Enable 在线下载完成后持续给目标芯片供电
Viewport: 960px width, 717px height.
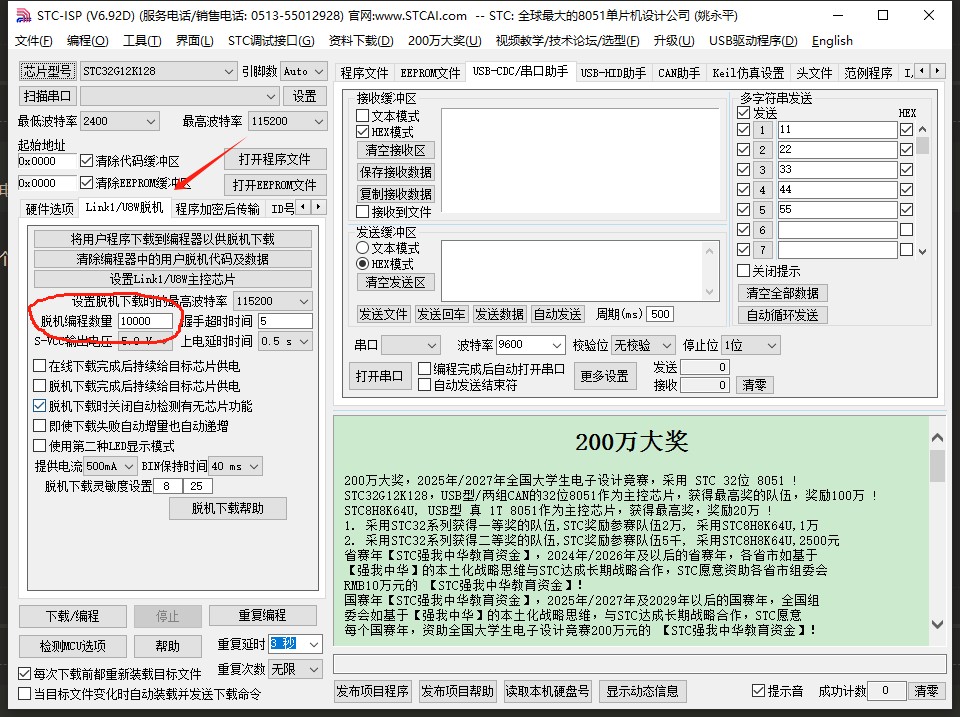tap(40, 366)
